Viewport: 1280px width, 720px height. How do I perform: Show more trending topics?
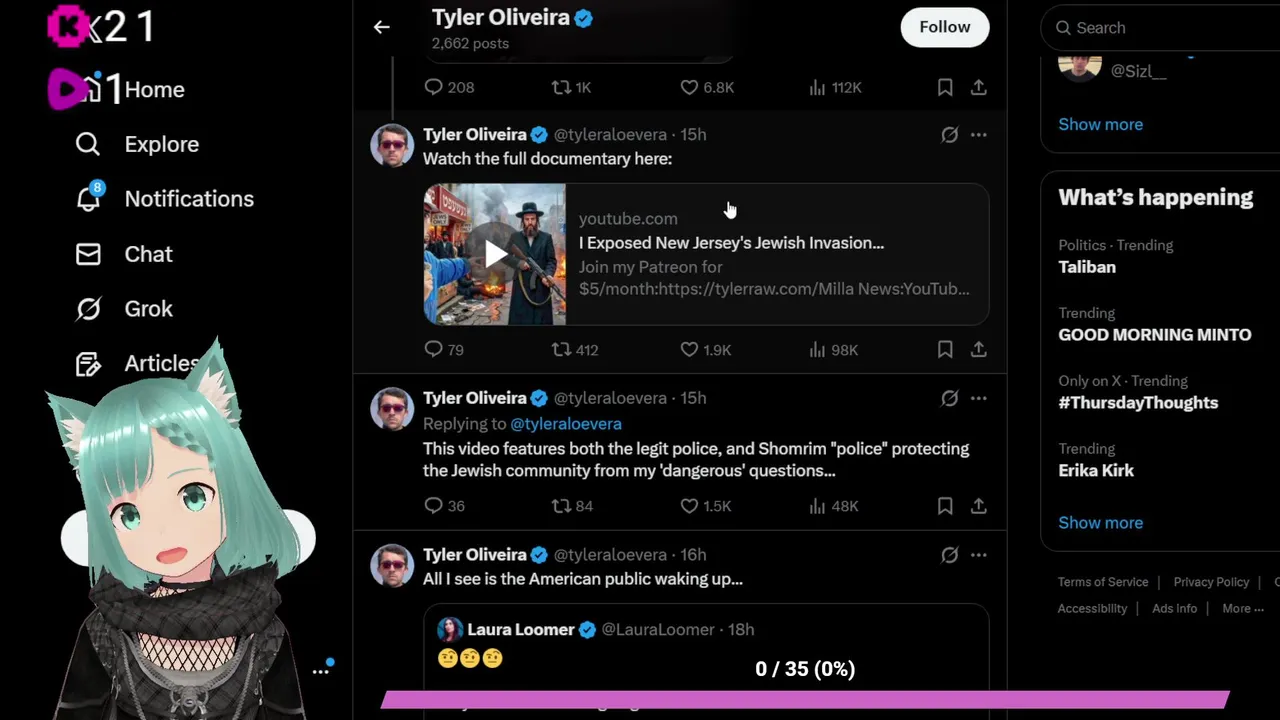tap(1100, 522)
